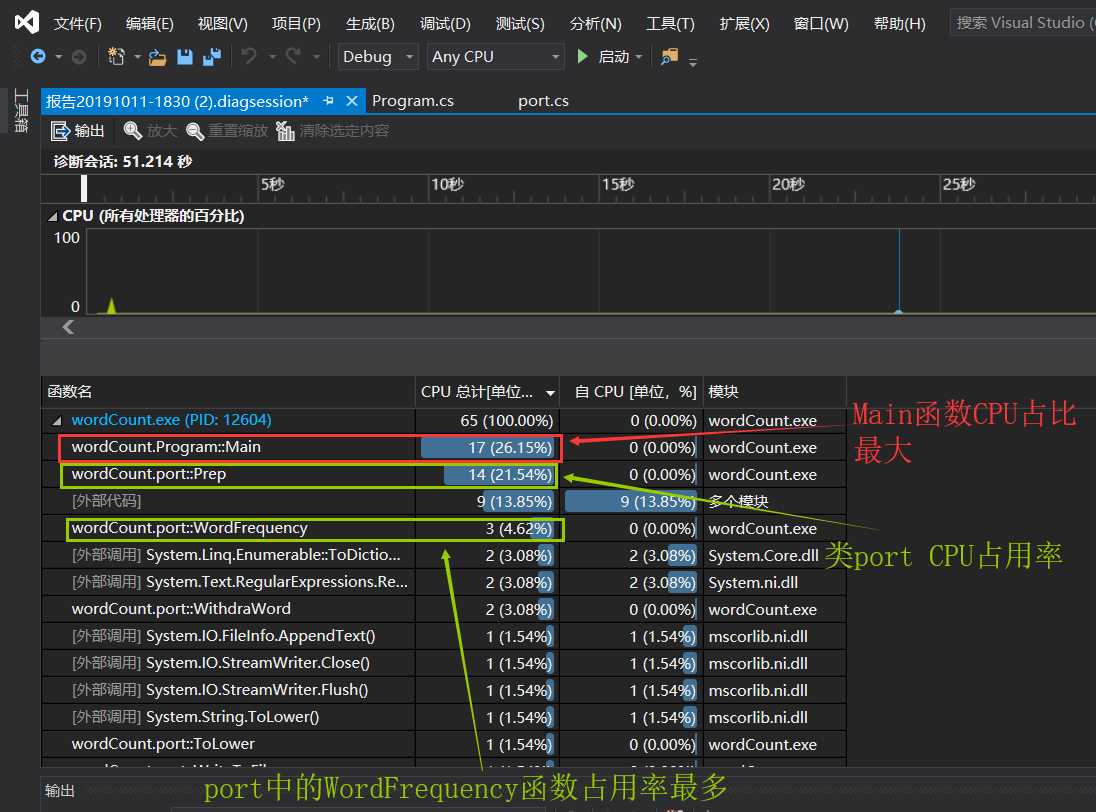Viewport: 1096px width, 812px height.
Task: Open the 文件(F) menu
Action: pyautogui.click(x=78, y=24)
